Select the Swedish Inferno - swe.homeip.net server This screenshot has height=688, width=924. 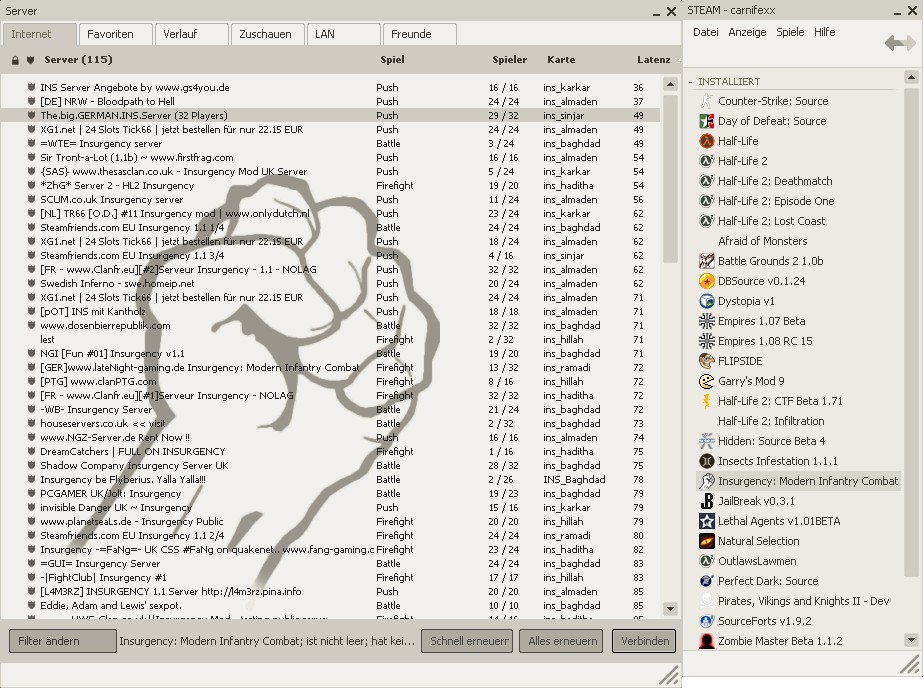330,283
